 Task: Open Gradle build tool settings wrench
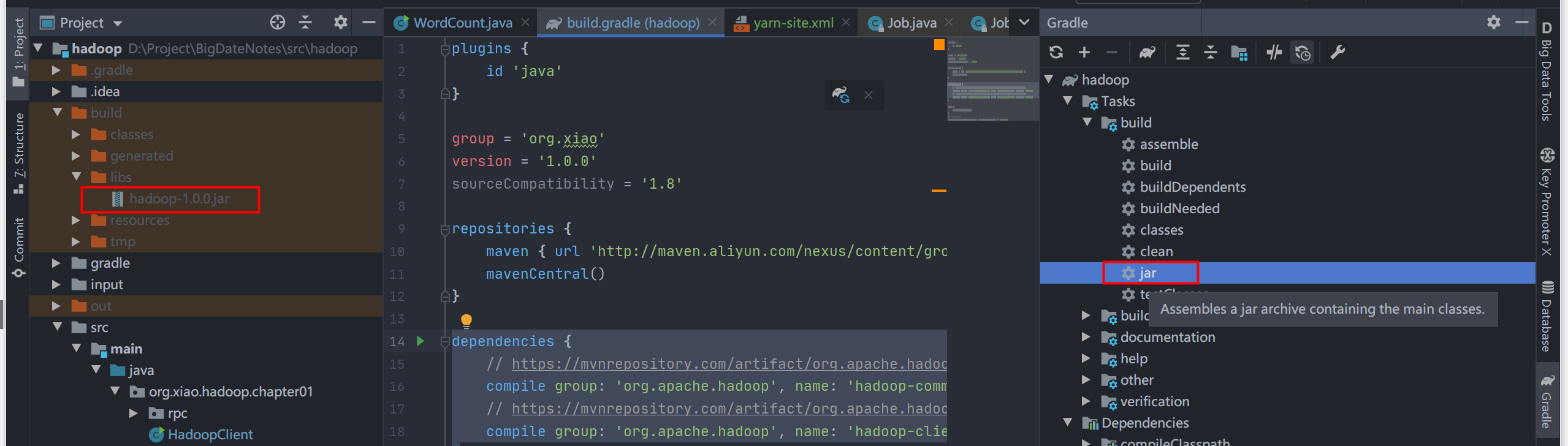click(x=1338, y=53)
